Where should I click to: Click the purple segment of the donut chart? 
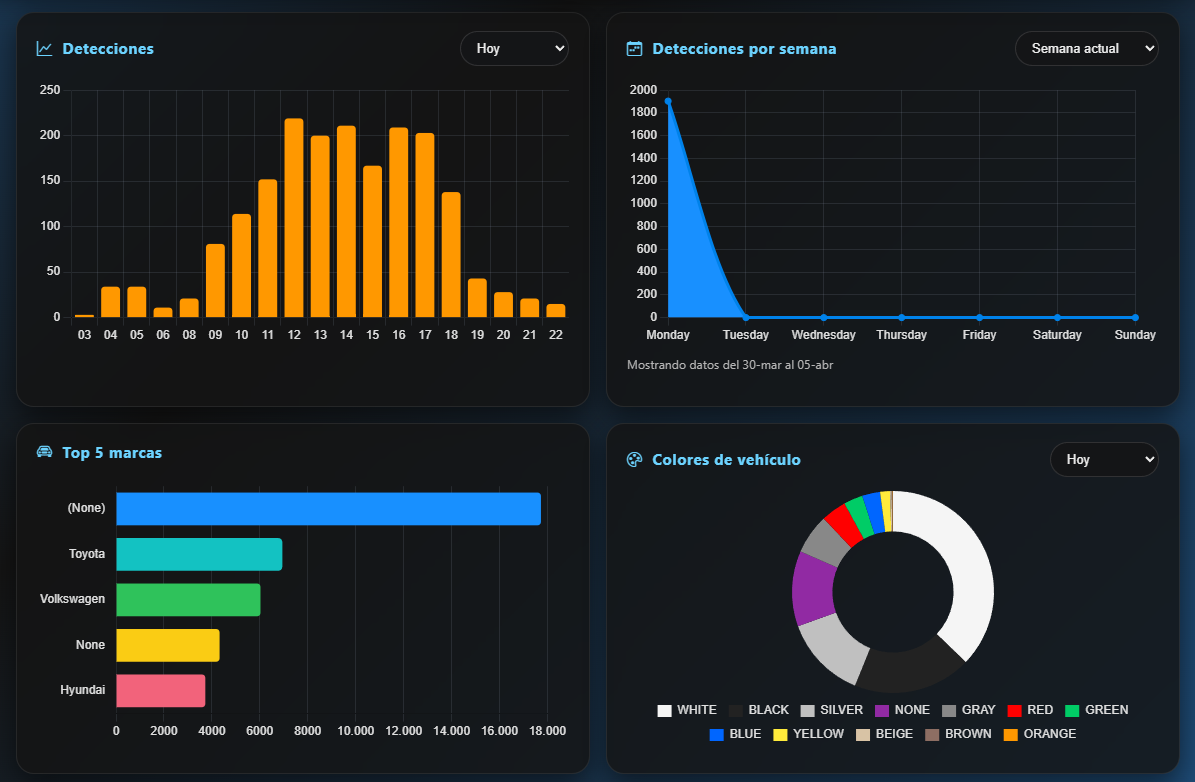click(813, 588)
